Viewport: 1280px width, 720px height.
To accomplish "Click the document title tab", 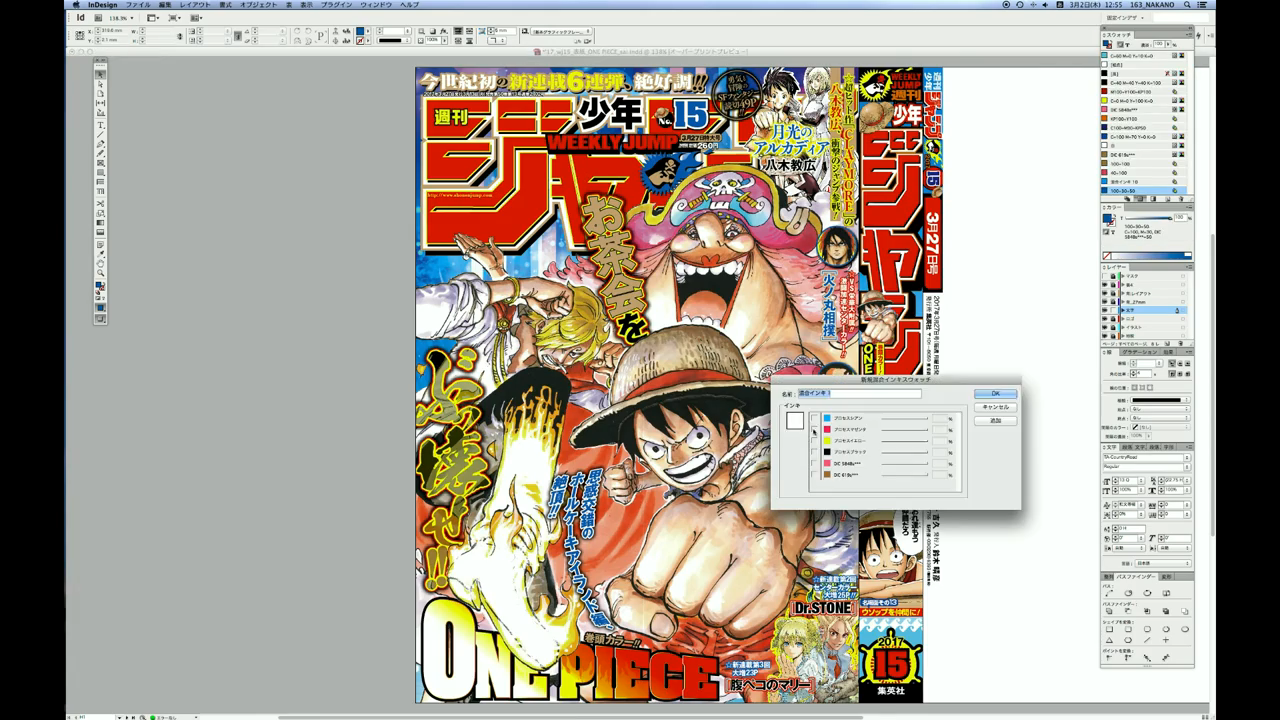I will pos(640,52).
